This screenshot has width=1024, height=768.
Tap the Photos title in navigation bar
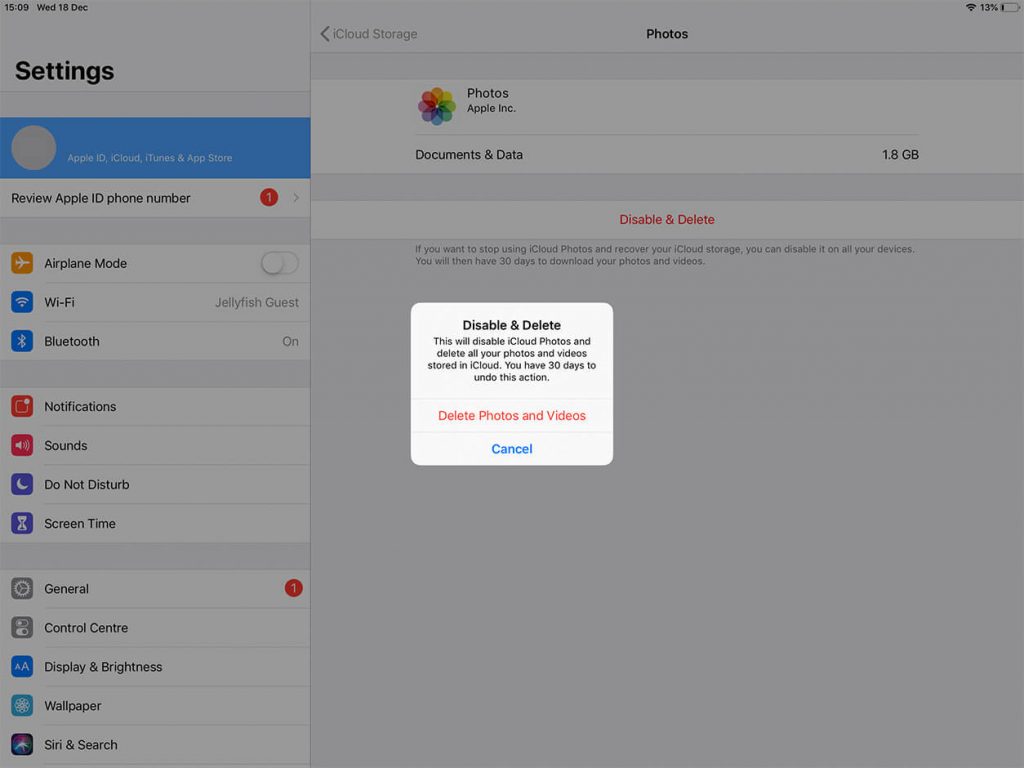(x=667, y=34)
